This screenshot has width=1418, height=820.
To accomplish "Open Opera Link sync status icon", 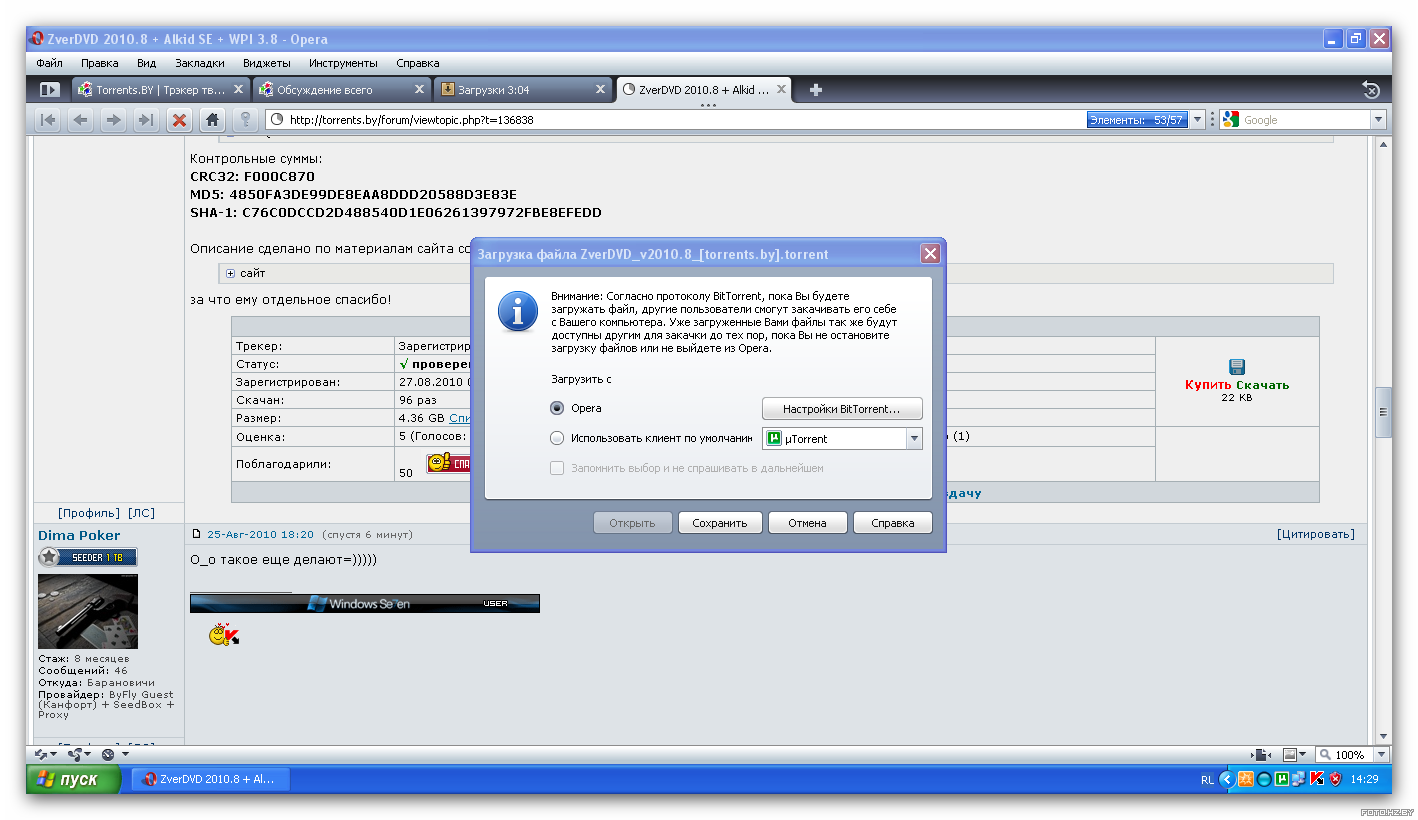I will [45, 754].
